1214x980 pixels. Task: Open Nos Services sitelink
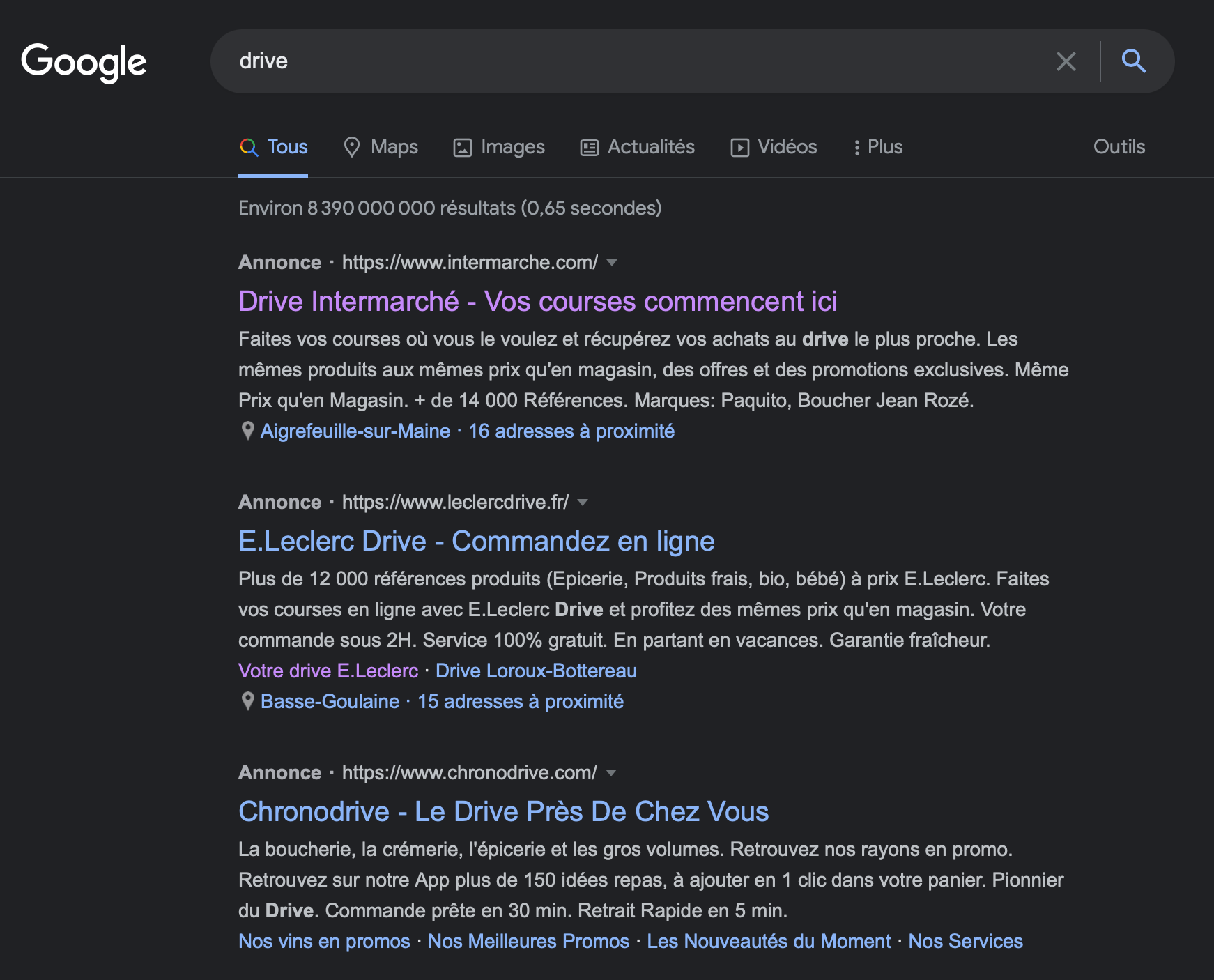click(x=965, y=941)
